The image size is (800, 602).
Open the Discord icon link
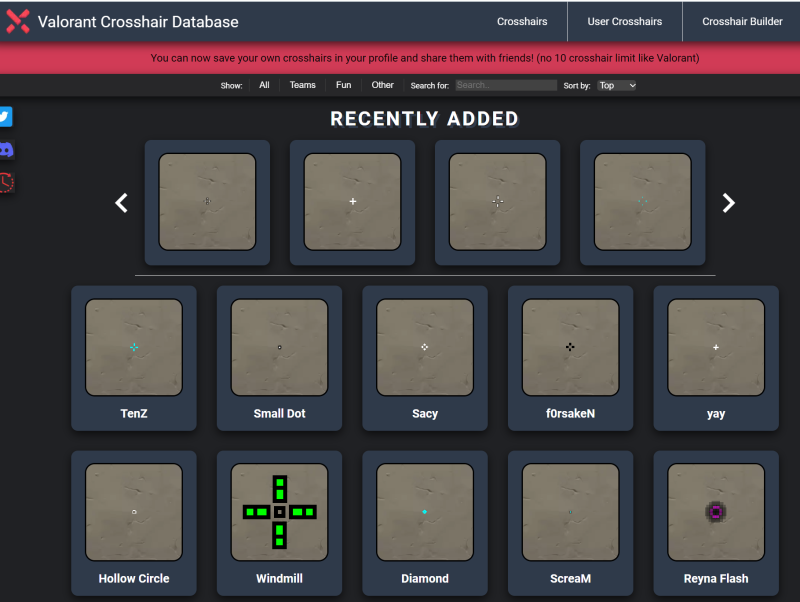(x=6, y=150)
